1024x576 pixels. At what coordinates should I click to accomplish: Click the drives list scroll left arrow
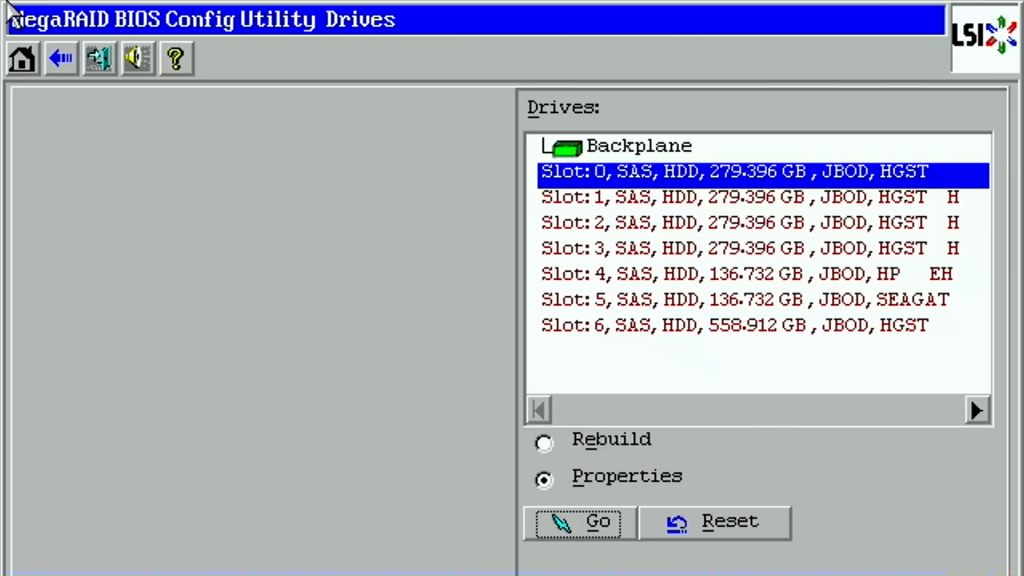539,410
